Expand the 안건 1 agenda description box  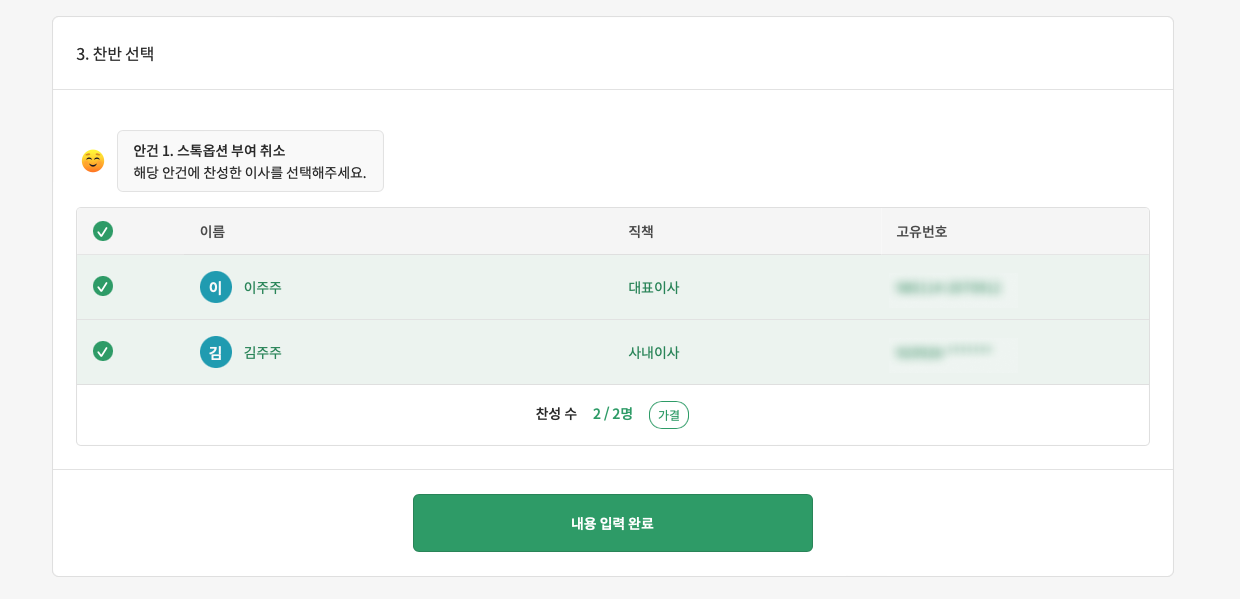250,160
